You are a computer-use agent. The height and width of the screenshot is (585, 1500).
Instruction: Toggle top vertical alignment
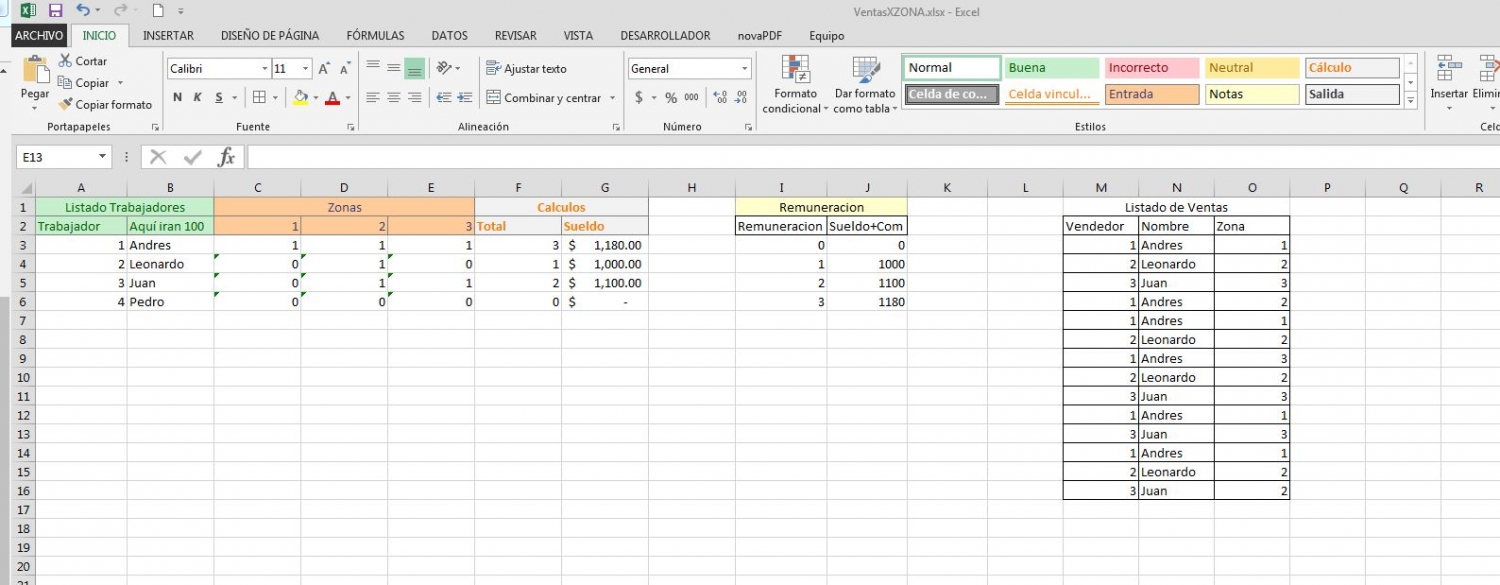click(373, 68)
